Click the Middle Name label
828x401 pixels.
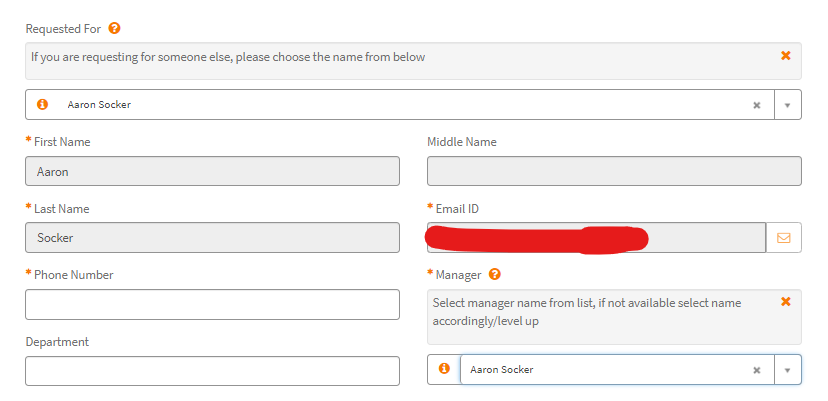[462, 142]
